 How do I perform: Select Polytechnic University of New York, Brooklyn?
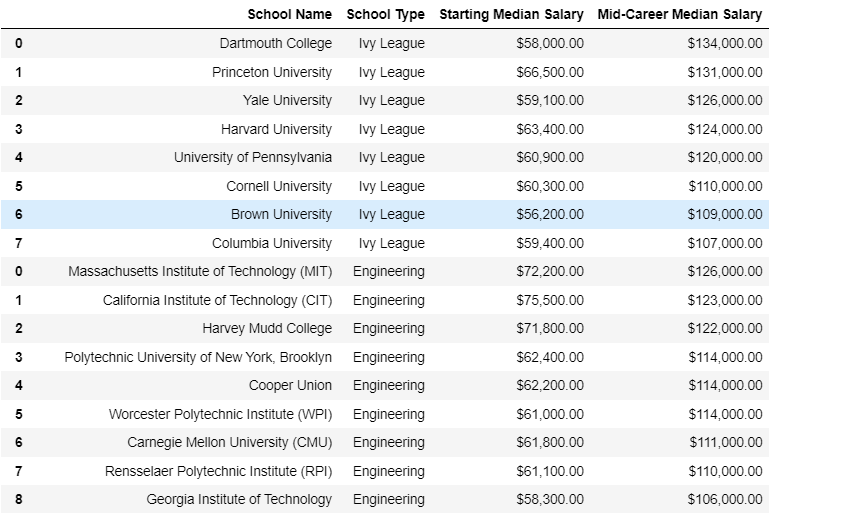(198, 357)
